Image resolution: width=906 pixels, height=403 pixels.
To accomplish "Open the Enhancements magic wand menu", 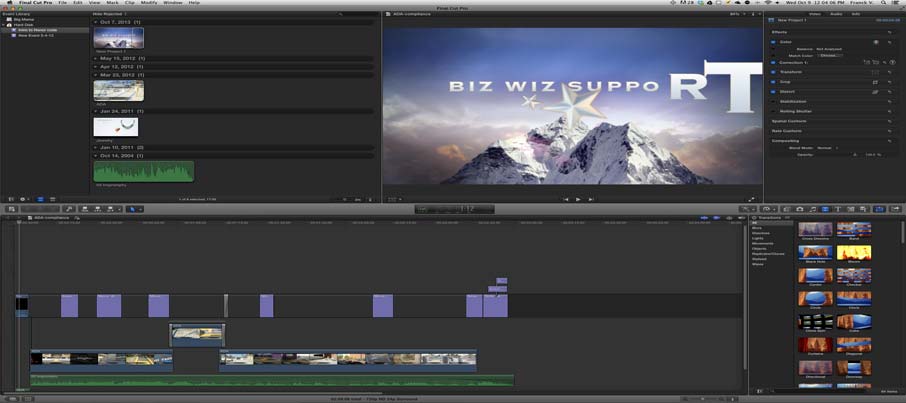I will tap(748, 209).
